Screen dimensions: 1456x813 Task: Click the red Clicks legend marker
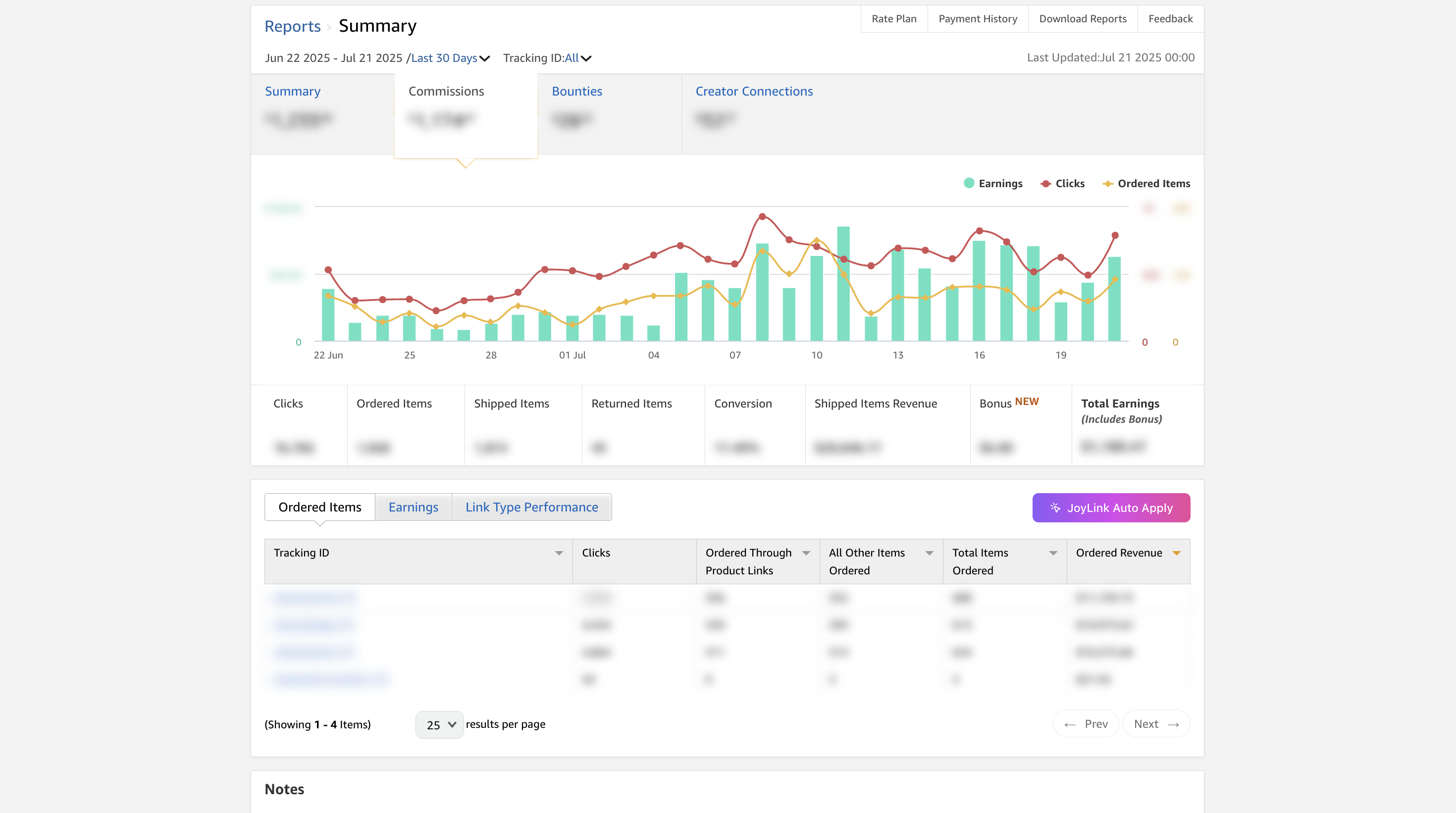(x=1045, y=184)
